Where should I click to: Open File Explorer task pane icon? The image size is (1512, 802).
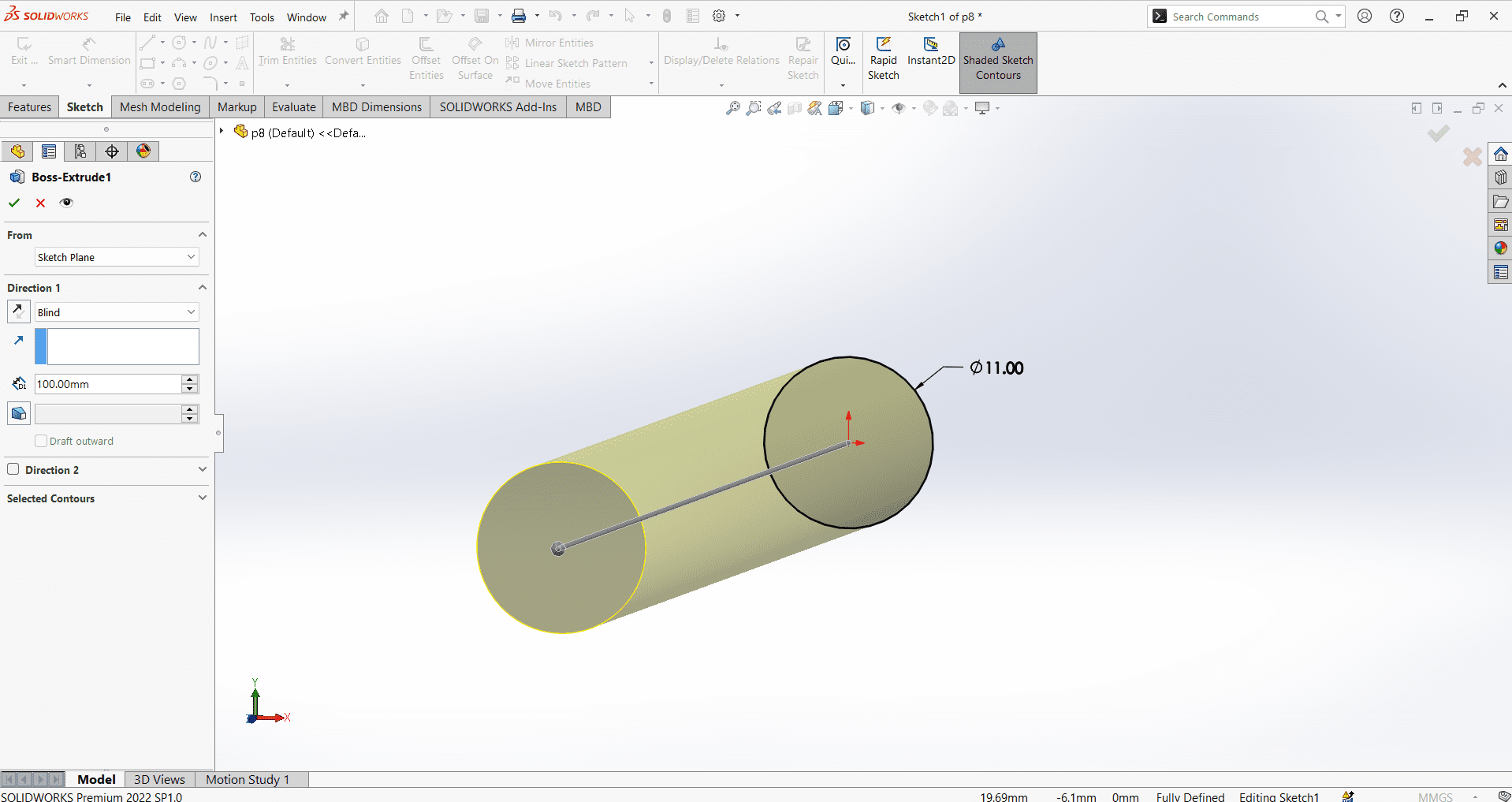pyautogui.click(x=1500, y=201)
